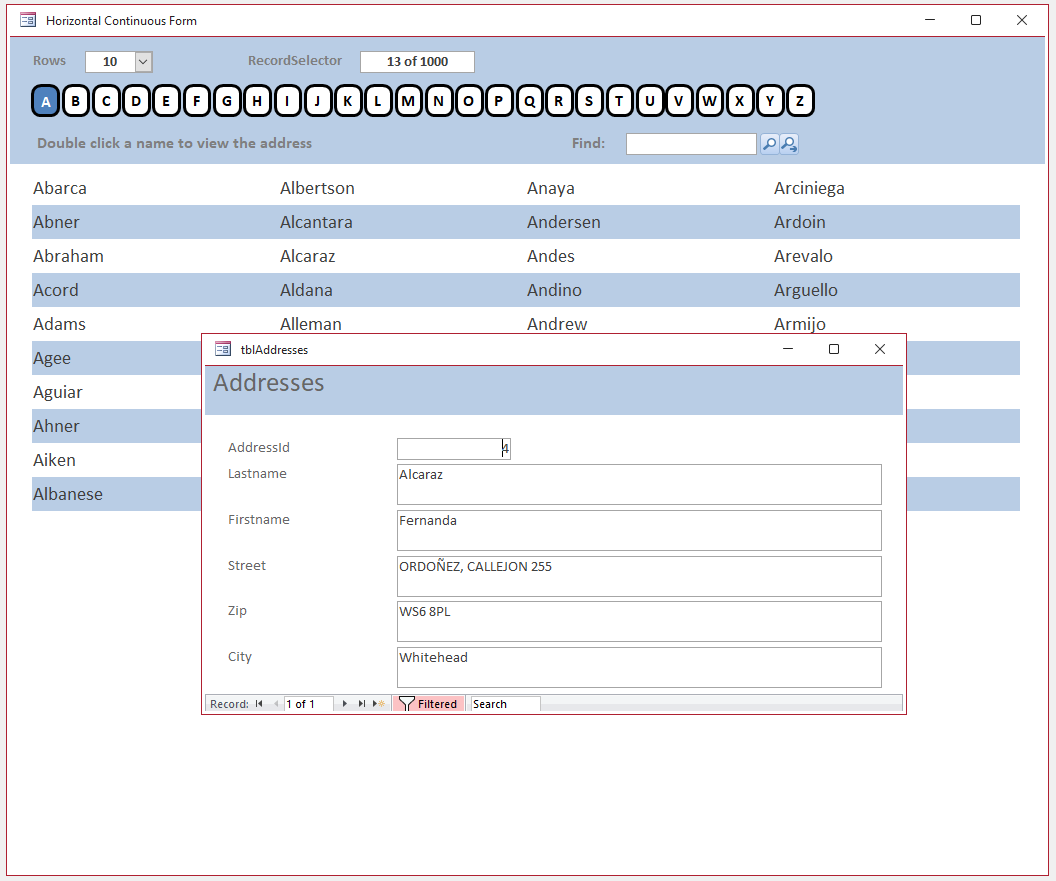Filter names by letter Q
The height and width of the screenshot is (881, 1056).
(529, 101)
